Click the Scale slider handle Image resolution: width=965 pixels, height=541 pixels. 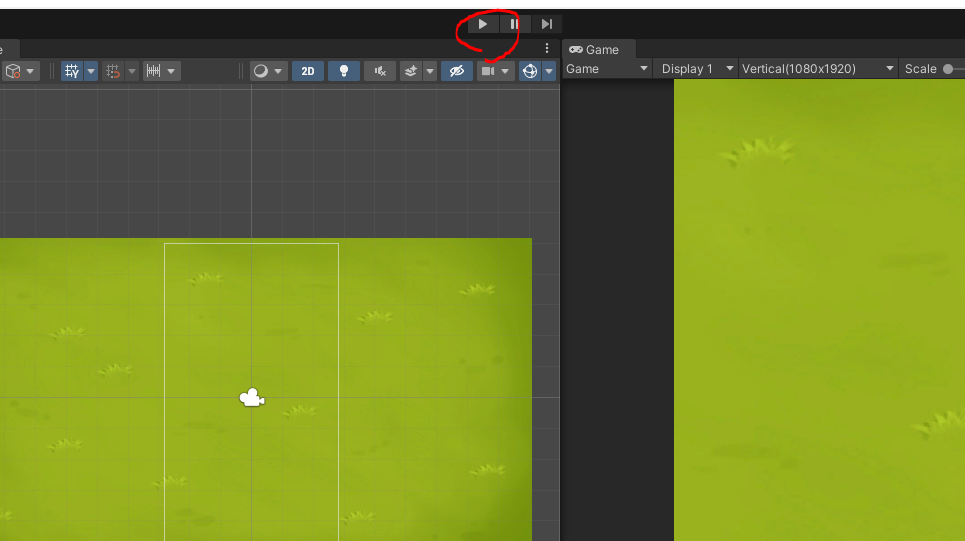(x=948, y=69)
